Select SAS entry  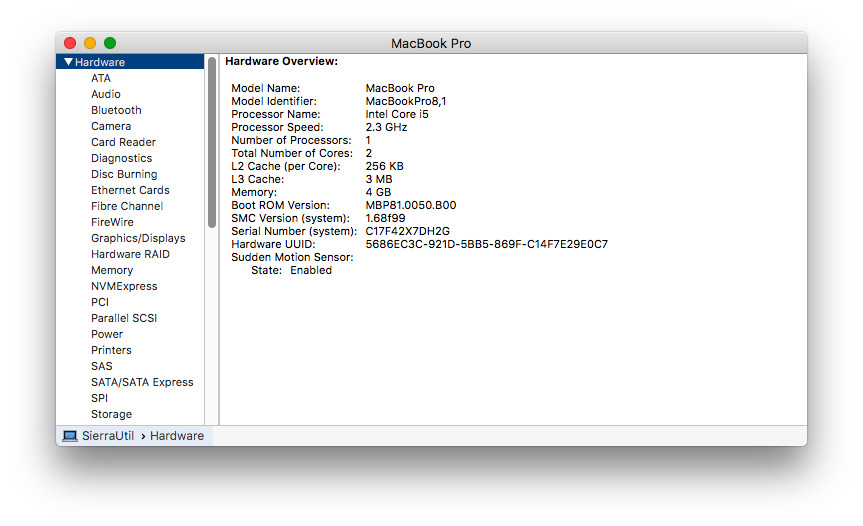tap(101, 365)
